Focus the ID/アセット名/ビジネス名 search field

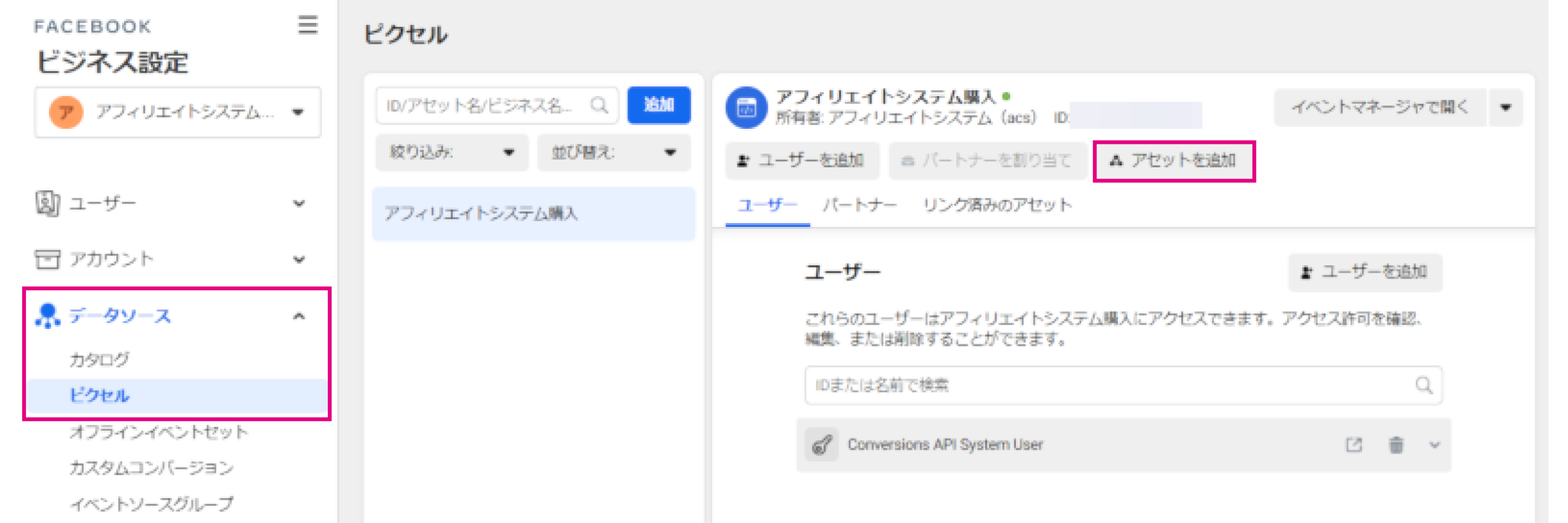pos(497,105)
